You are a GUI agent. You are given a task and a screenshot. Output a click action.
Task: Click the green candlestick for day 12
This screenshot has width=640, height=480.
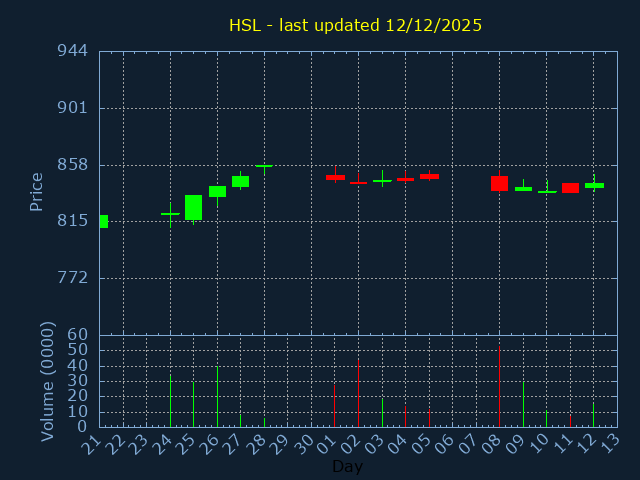point(594,185)
